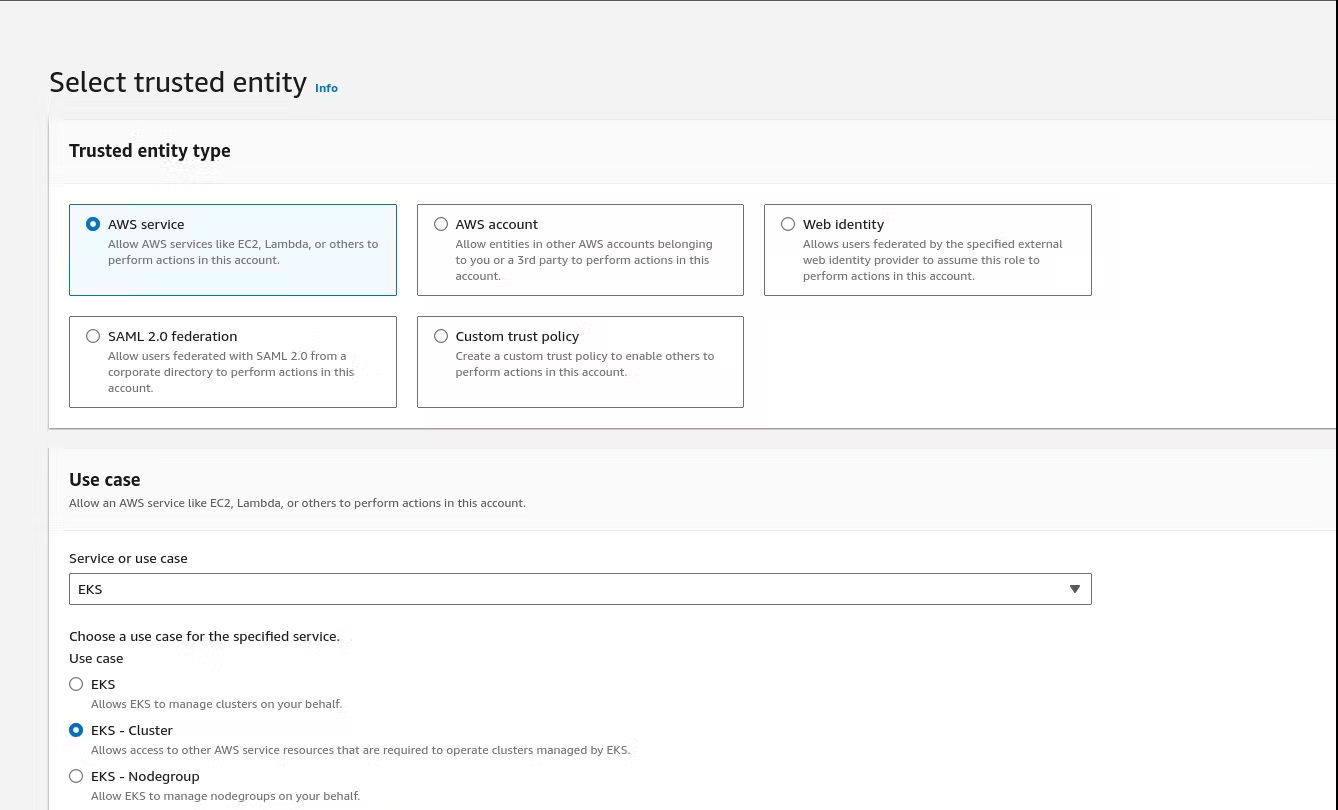
Task: Click 'Allows EKS to manage clusters on your behalf.'
Action: click(x=216, y=704)
